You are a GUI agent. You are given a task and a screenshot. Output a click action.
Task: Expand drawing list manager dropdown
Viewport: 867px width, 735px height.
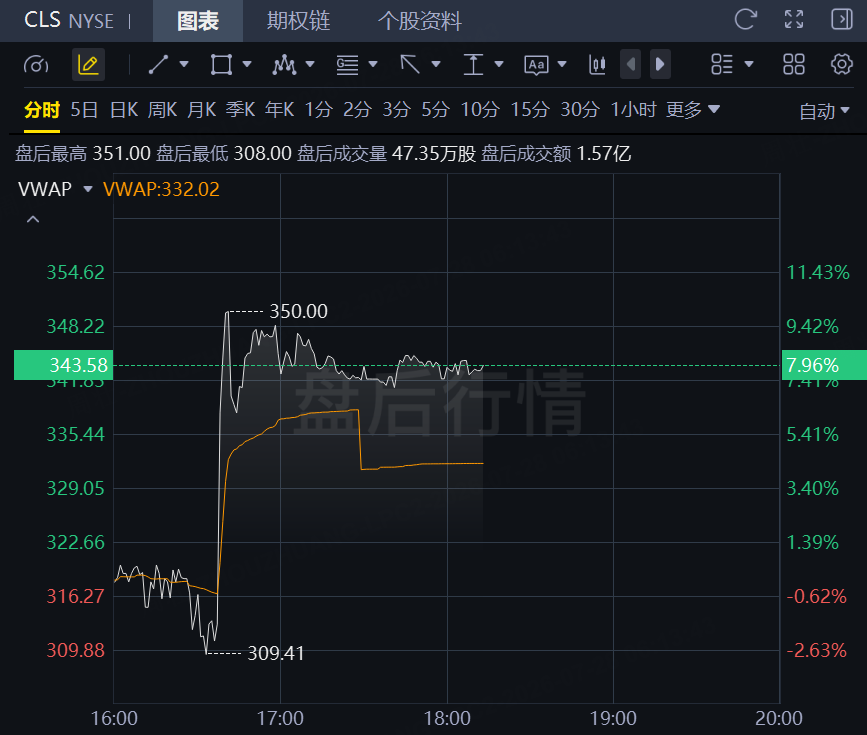(749, 64)
